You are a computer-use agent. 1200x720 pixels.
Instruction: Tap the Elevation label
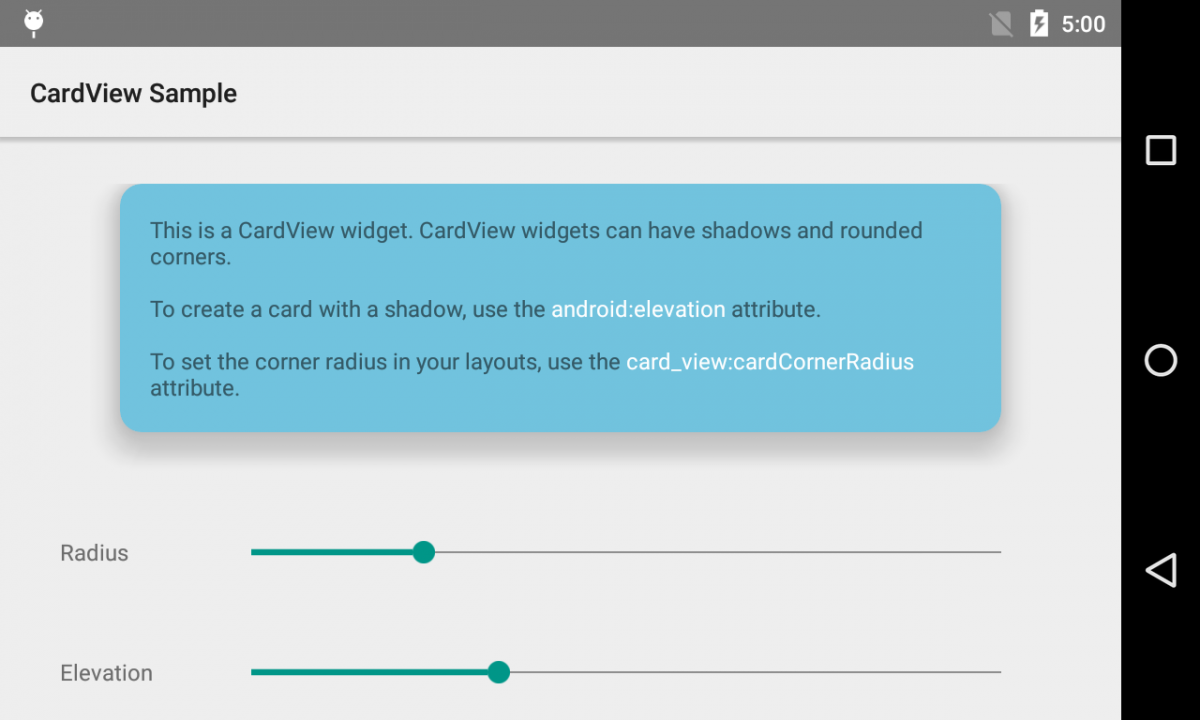[106, 673]
